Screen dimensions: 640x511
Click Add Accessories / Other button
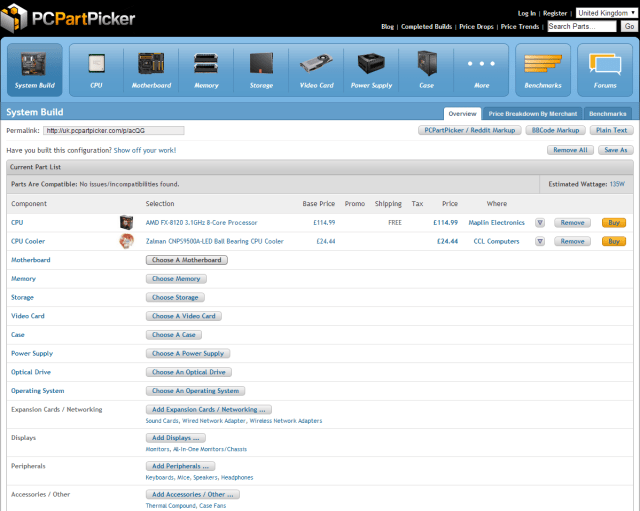coord(193,495)
